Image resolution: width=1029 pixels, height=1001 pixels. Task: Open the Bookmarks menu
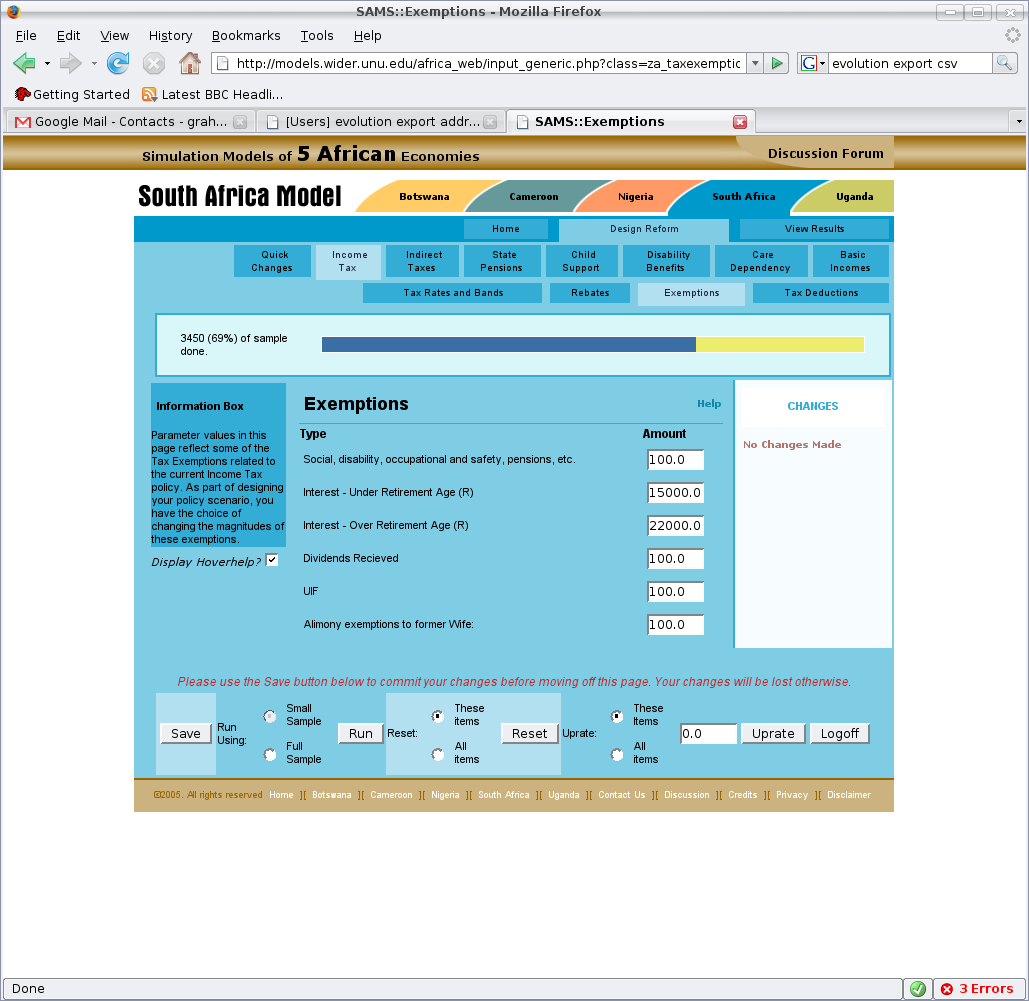point(243,35)
